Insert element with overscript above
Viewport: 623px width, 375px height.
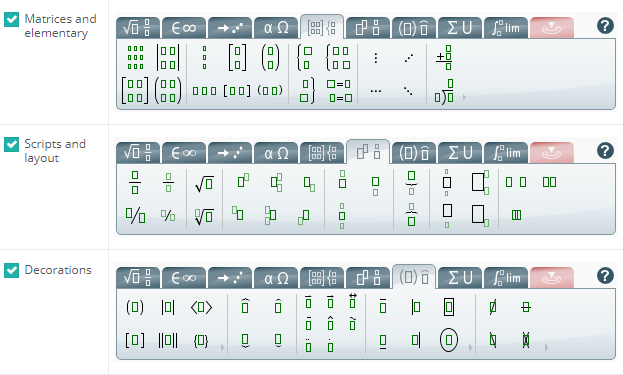click(x=342, y=180)
